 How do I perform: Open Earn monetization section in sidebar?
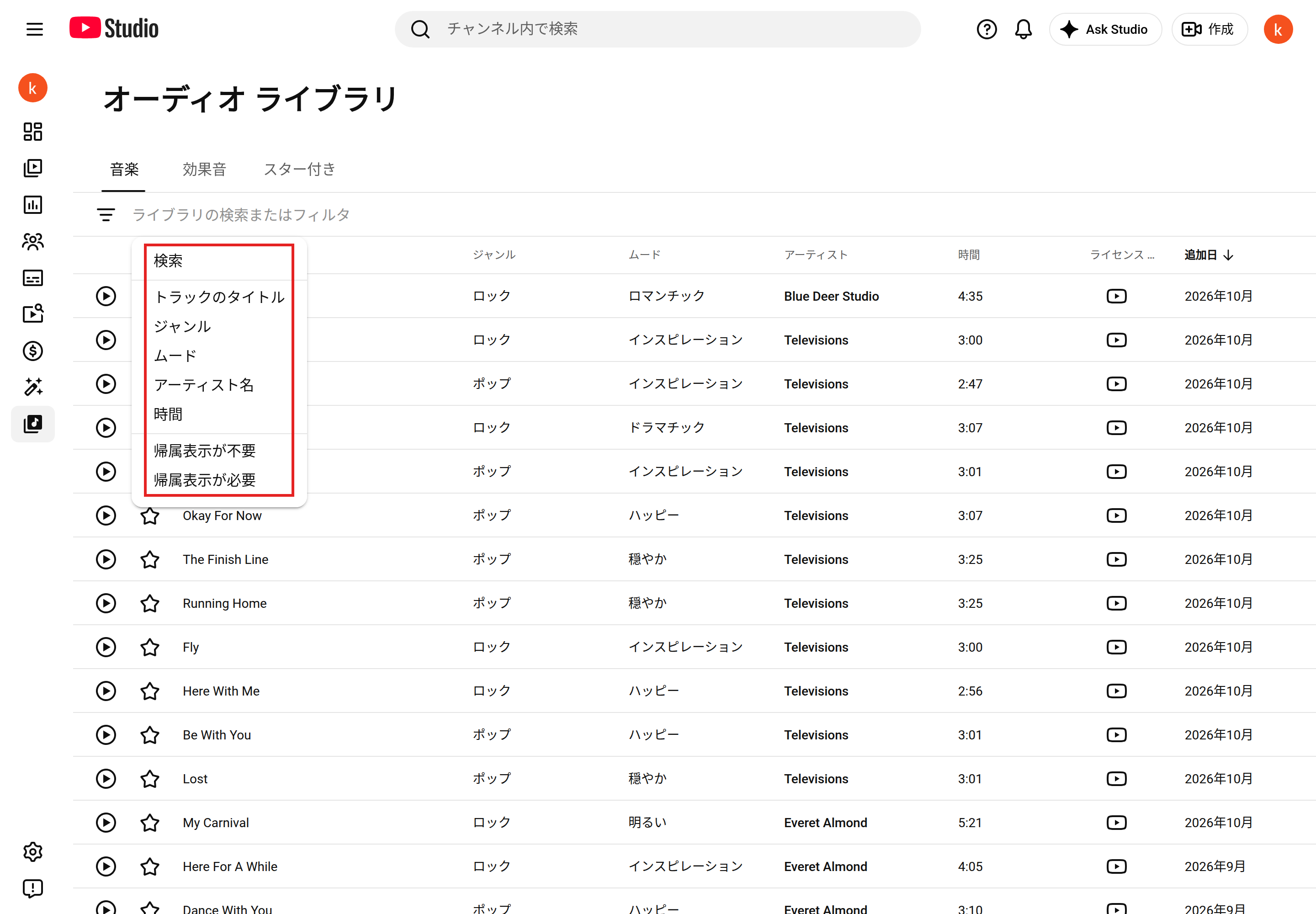tap(32, 351)
